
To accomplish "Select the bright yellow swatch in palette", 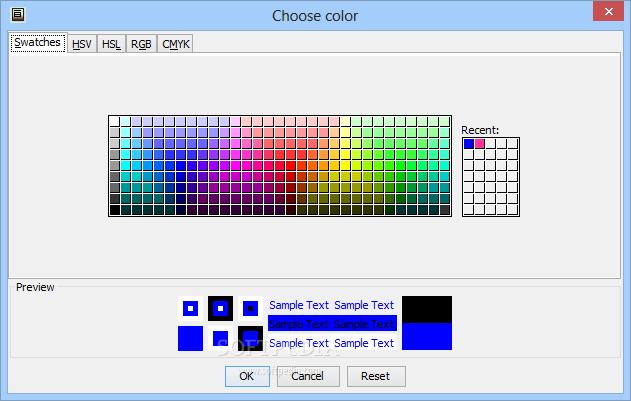I will (x=346, y=165).
